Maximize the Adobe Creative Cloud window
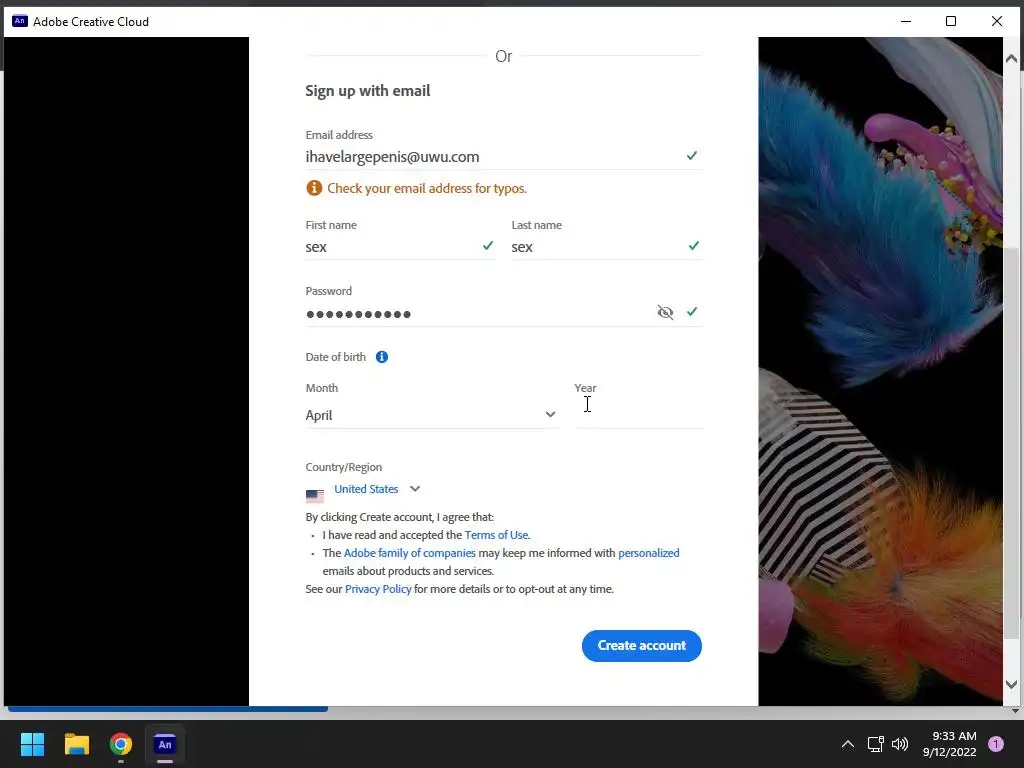1024x768 pixels. pos(951,22)
